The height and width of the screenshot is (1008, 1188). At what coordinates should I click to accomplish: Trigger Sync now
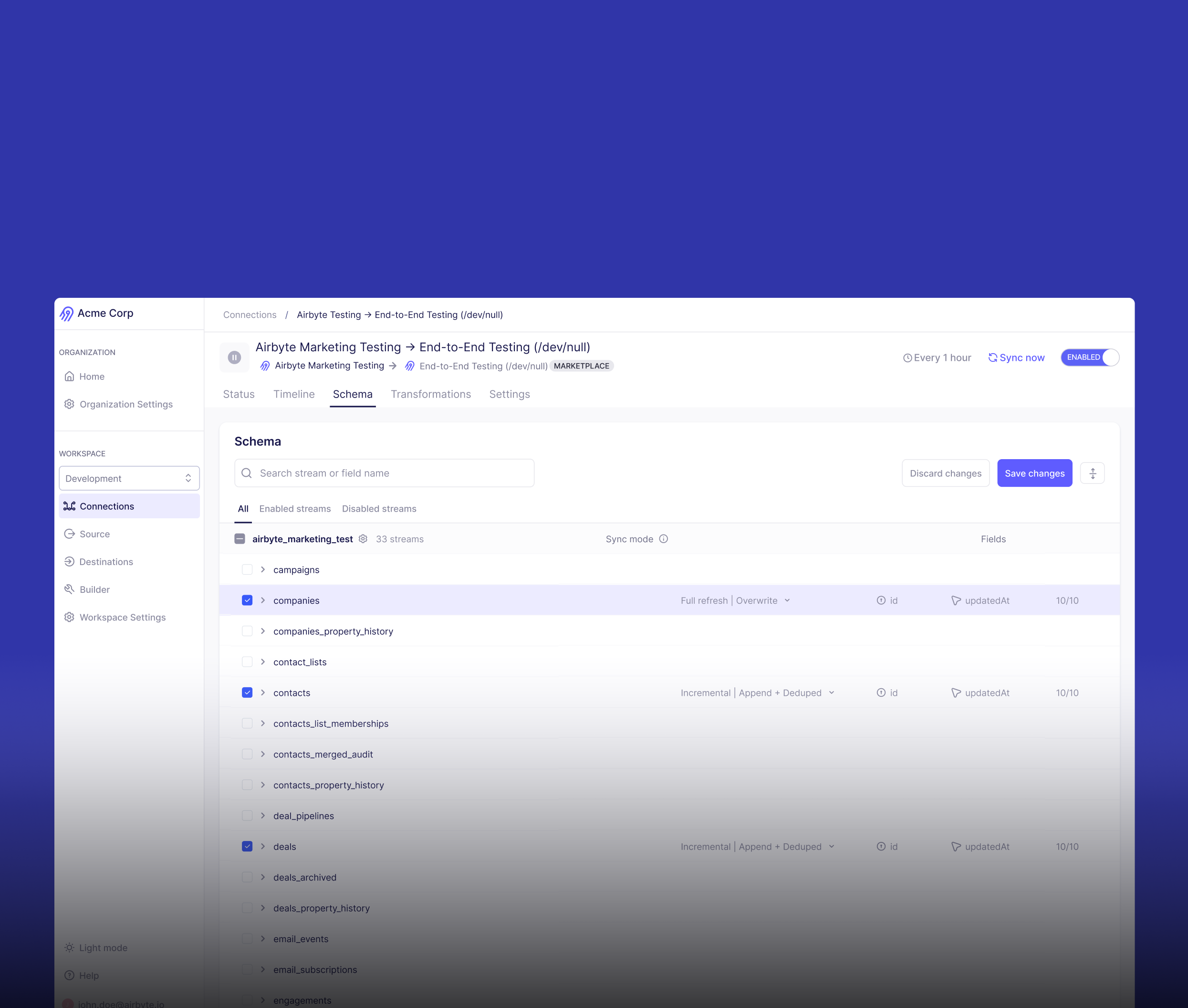(x=1016, y=357)
